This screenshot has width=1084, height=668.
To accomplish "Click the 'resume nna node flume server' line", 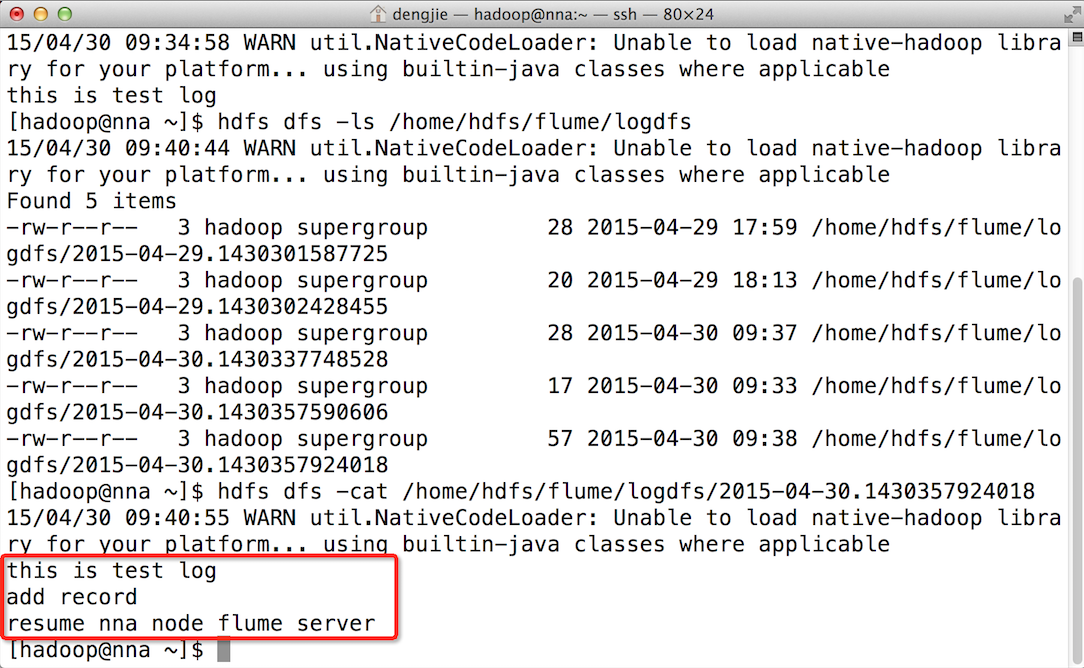I will (191, 624).
